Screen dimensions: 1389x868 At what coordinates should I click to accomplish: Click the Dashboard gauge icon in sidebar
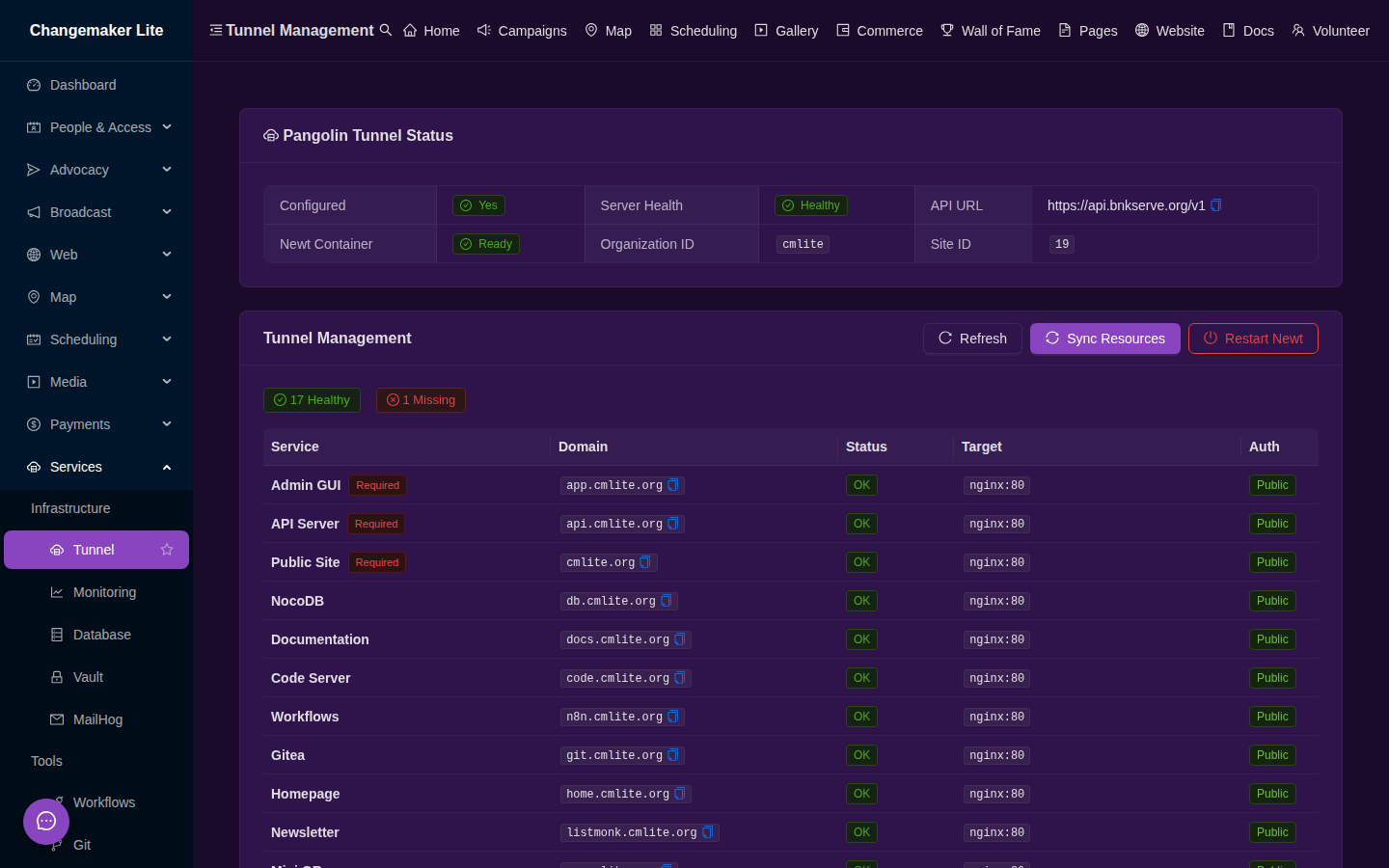pyautogui.click(x=34, y=85)
